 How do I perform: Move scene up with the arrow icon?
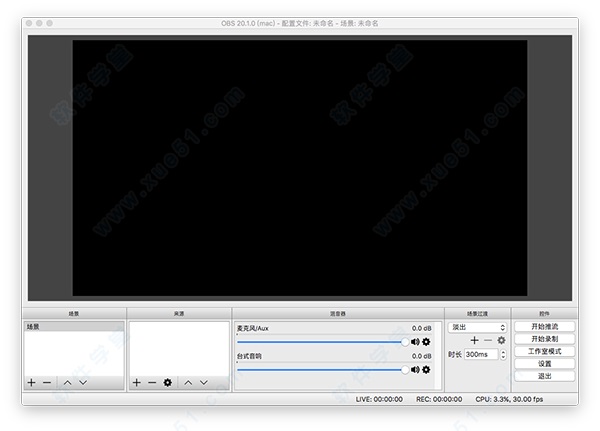67,382
